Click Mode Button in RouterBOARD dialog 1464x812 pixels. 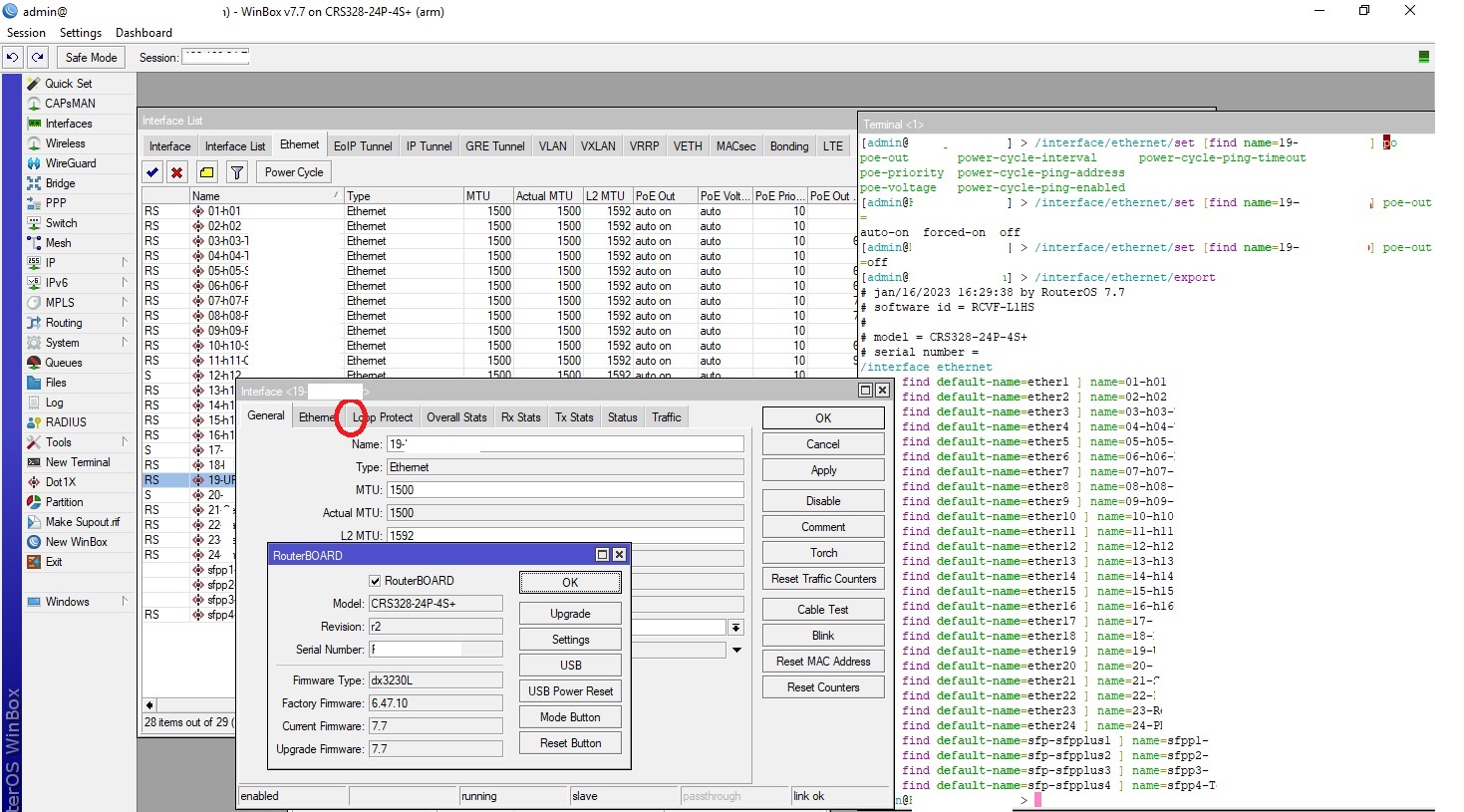click(x=570, y=717)
